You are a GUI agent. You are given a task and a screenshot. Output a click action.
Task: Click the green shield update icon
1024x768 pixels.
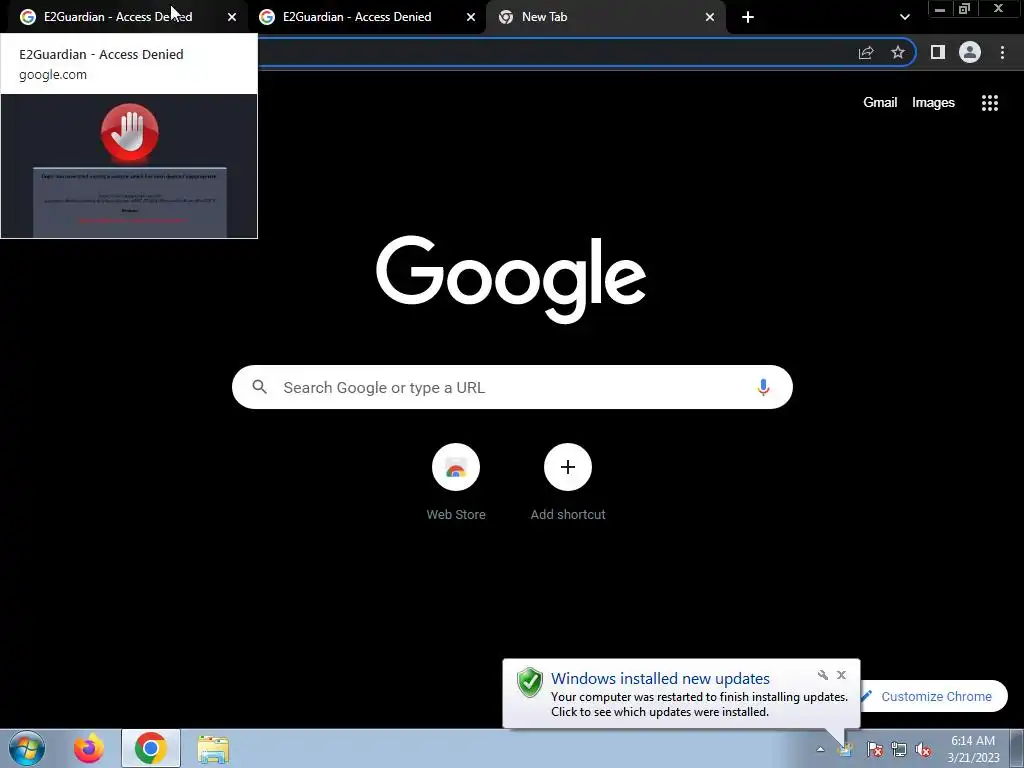(x=530, y=682)
